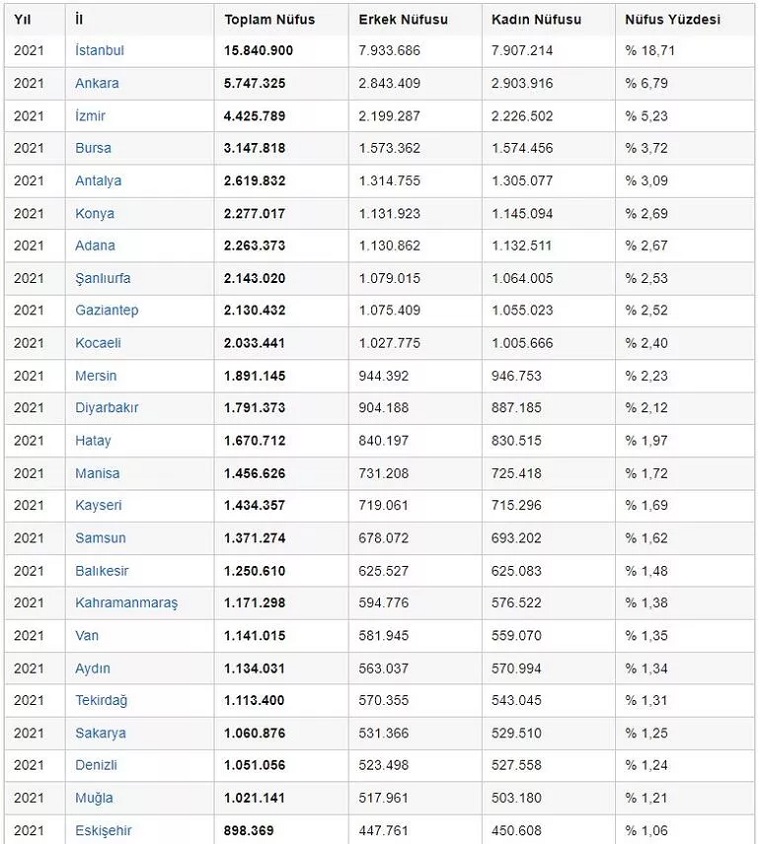
Task: Click the Toplam Nüfus column header
Action: coord(269,19)
